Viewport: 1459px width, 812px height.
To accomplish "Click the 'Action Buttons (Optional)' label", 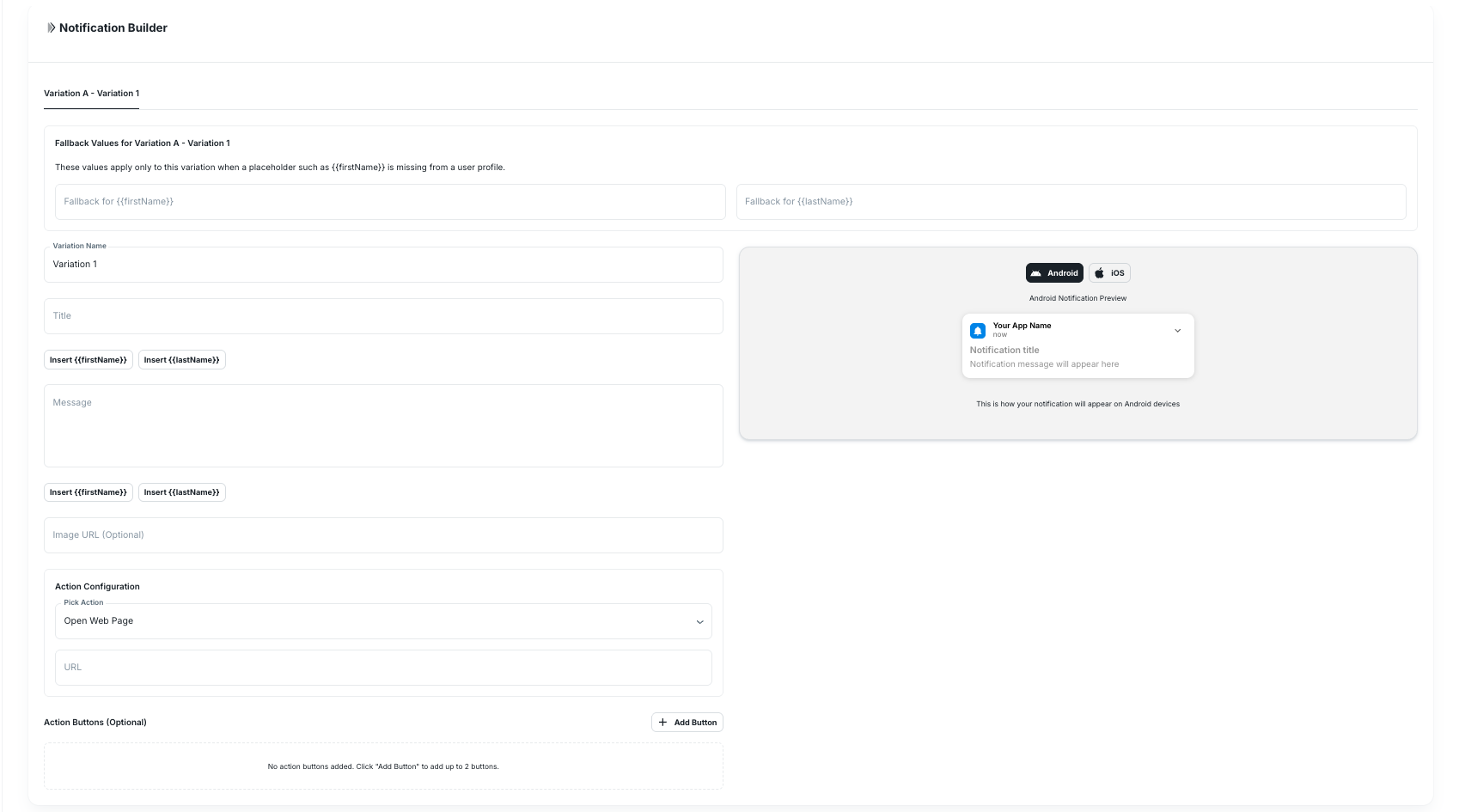I will (x=95, y=723).
